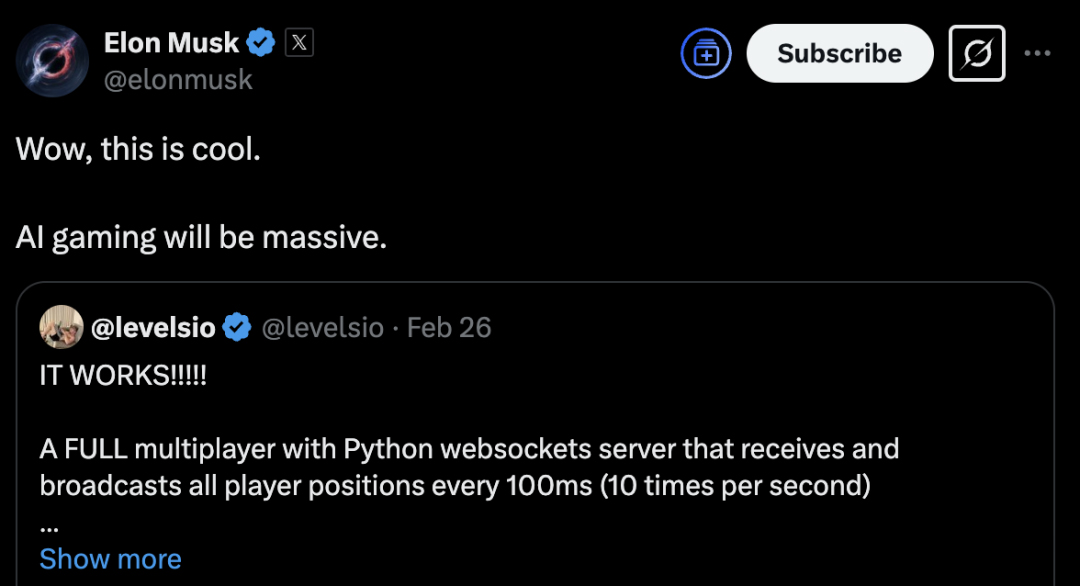
Task: Click levelsio's blue verified checkmark
Action: [238, 327]
